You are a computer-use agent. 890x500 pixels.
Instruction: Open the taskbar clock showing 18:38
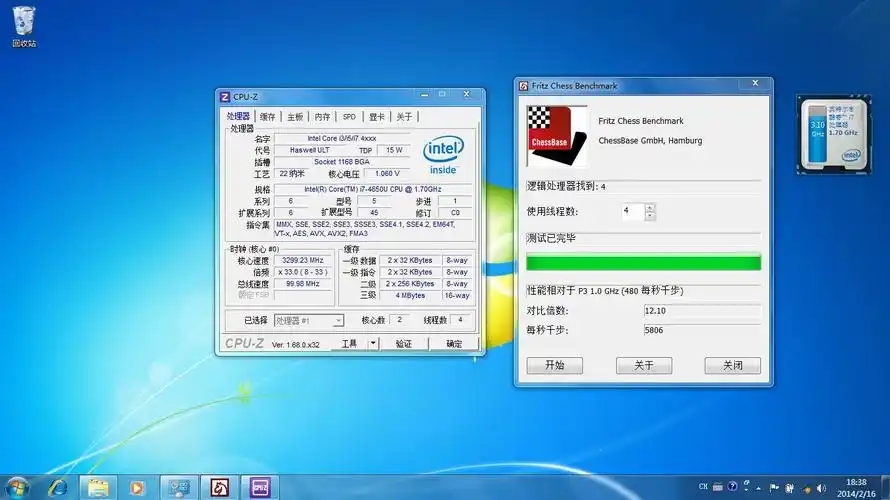click(x=856, y=488)
